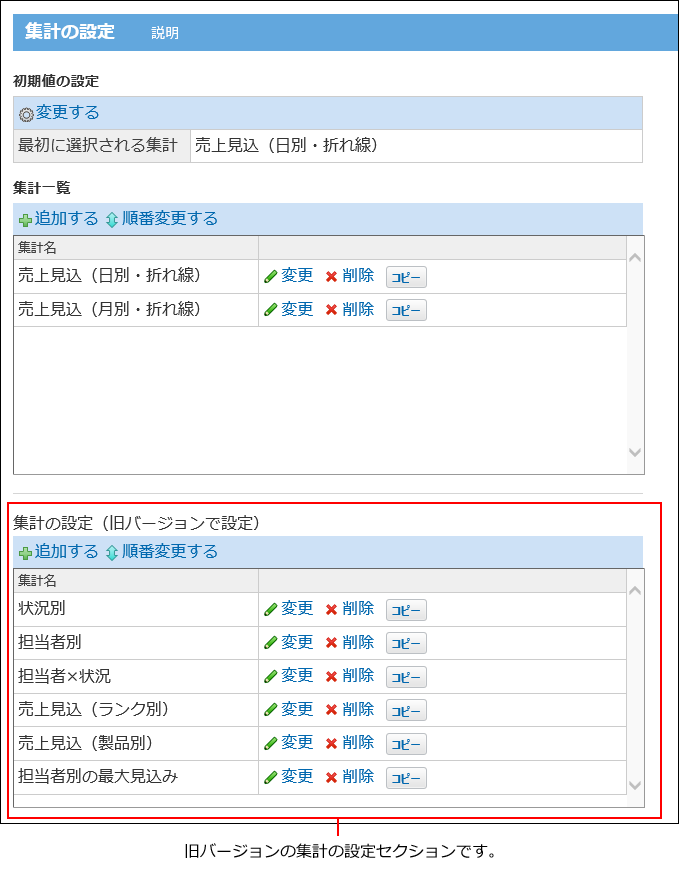Click 変更 for 売上見込（日別・折れ線）
The width and height of the screenshot is (679, 870).
tap(297, 276)
